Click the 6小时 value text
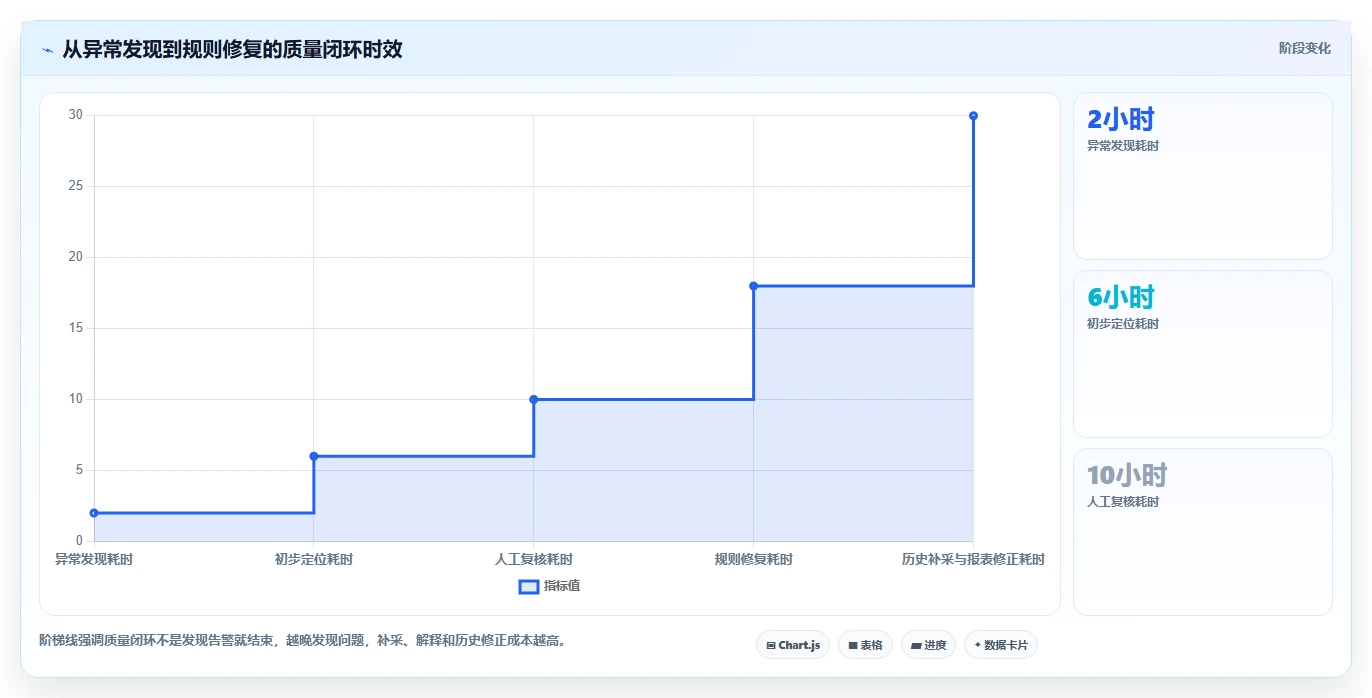 [x=1121, y=298]
